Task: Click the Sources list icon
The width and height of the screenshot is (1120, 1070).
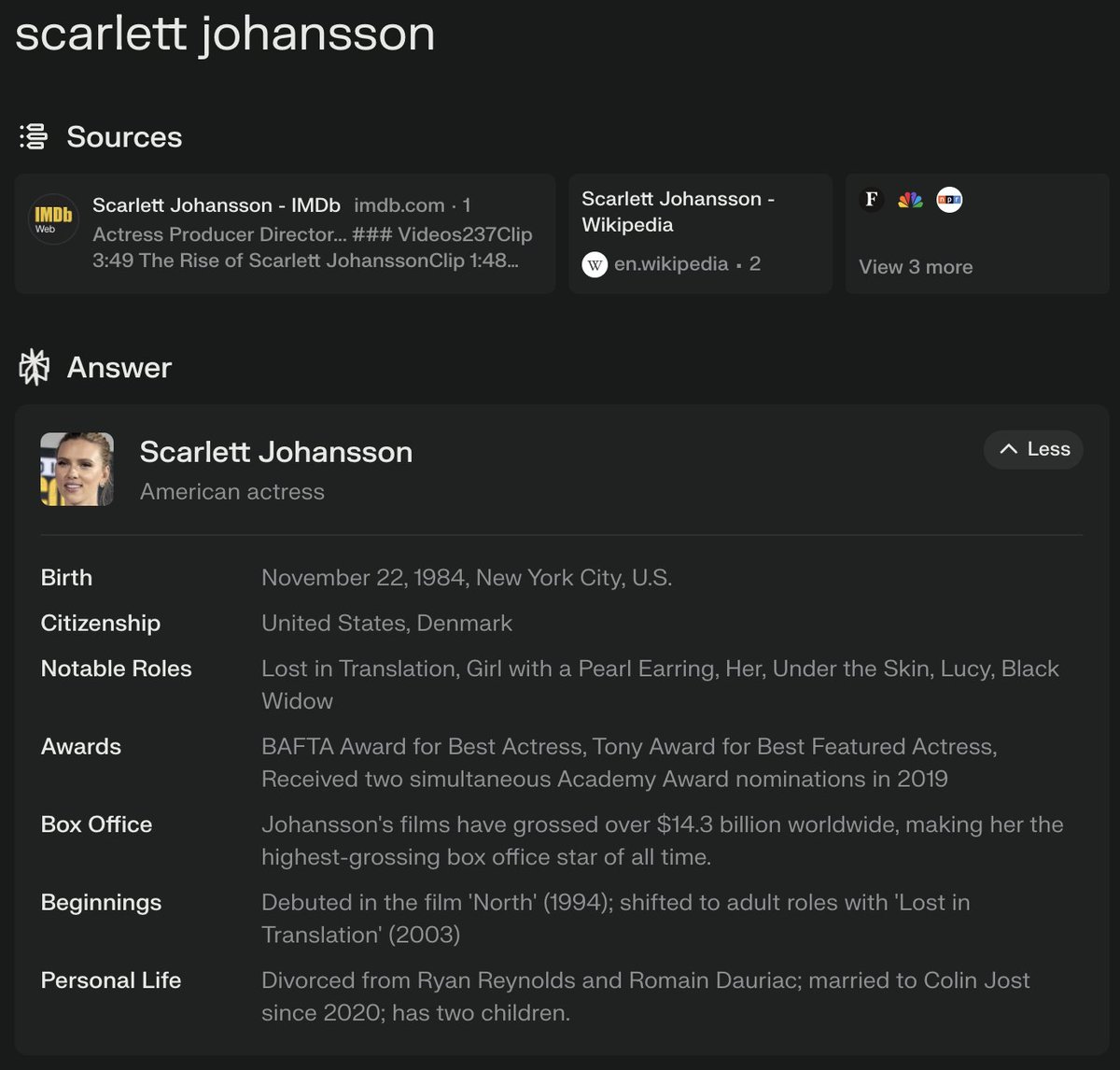Action: pos(34,136)
